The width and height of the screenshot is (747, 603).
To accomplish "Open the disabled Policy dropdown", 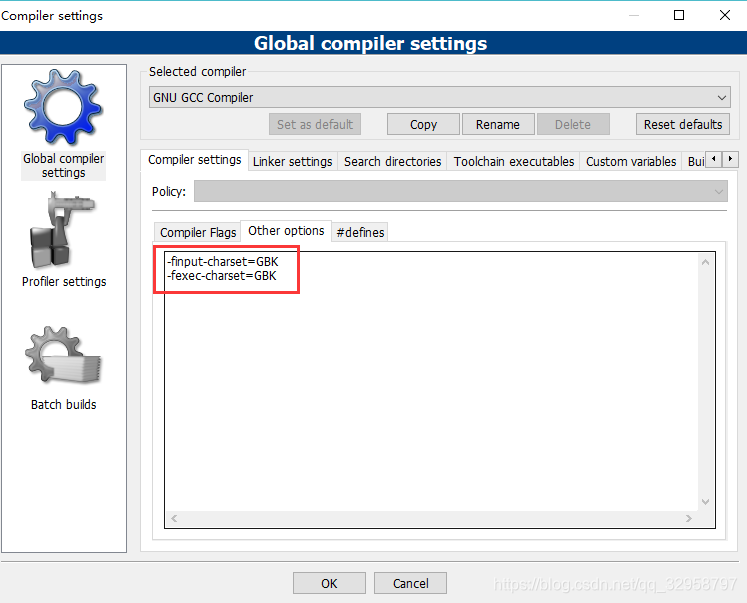I will tap(460, 191).
